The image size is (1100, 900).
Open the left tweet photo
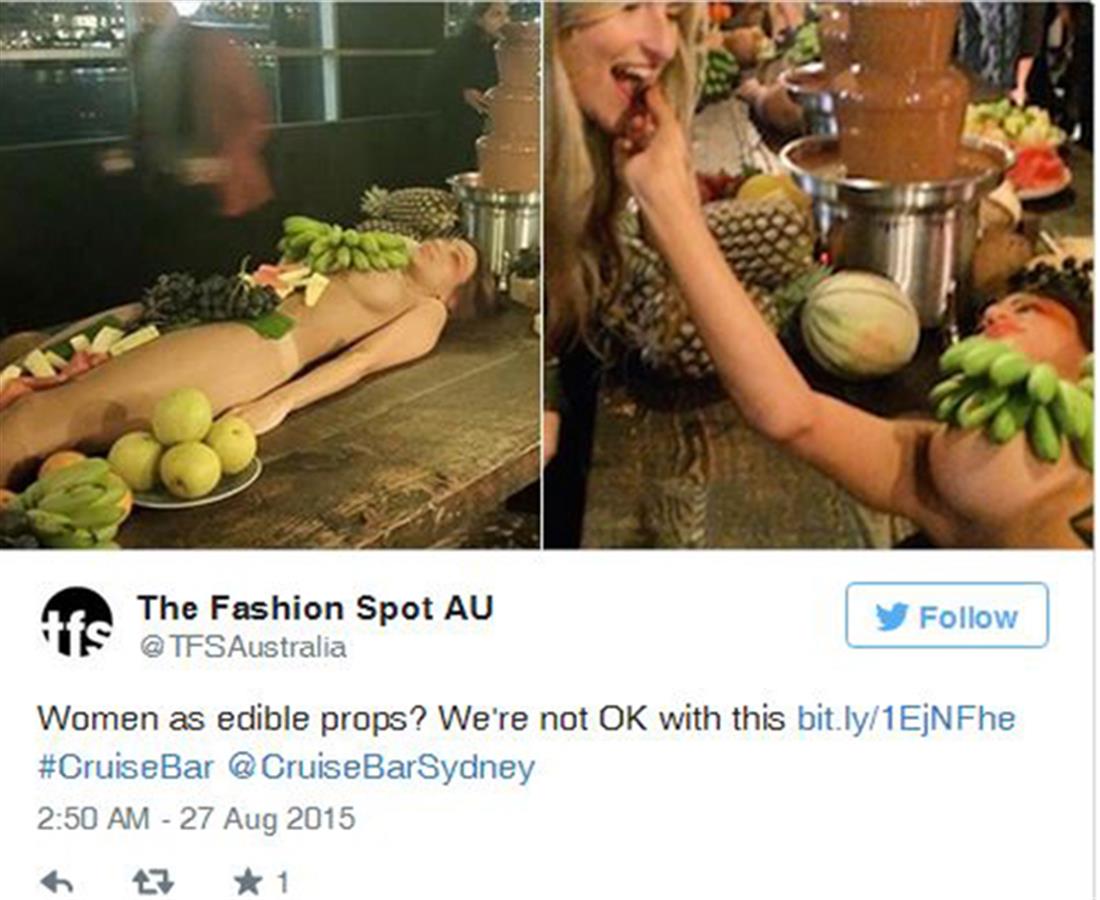pos(270,274)
